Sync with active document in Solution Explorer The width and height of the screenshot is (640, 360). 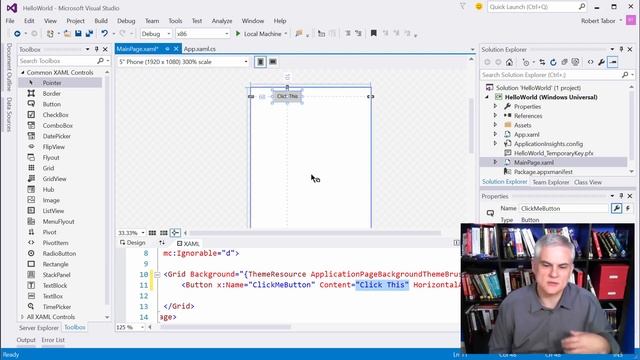point(542,62)
